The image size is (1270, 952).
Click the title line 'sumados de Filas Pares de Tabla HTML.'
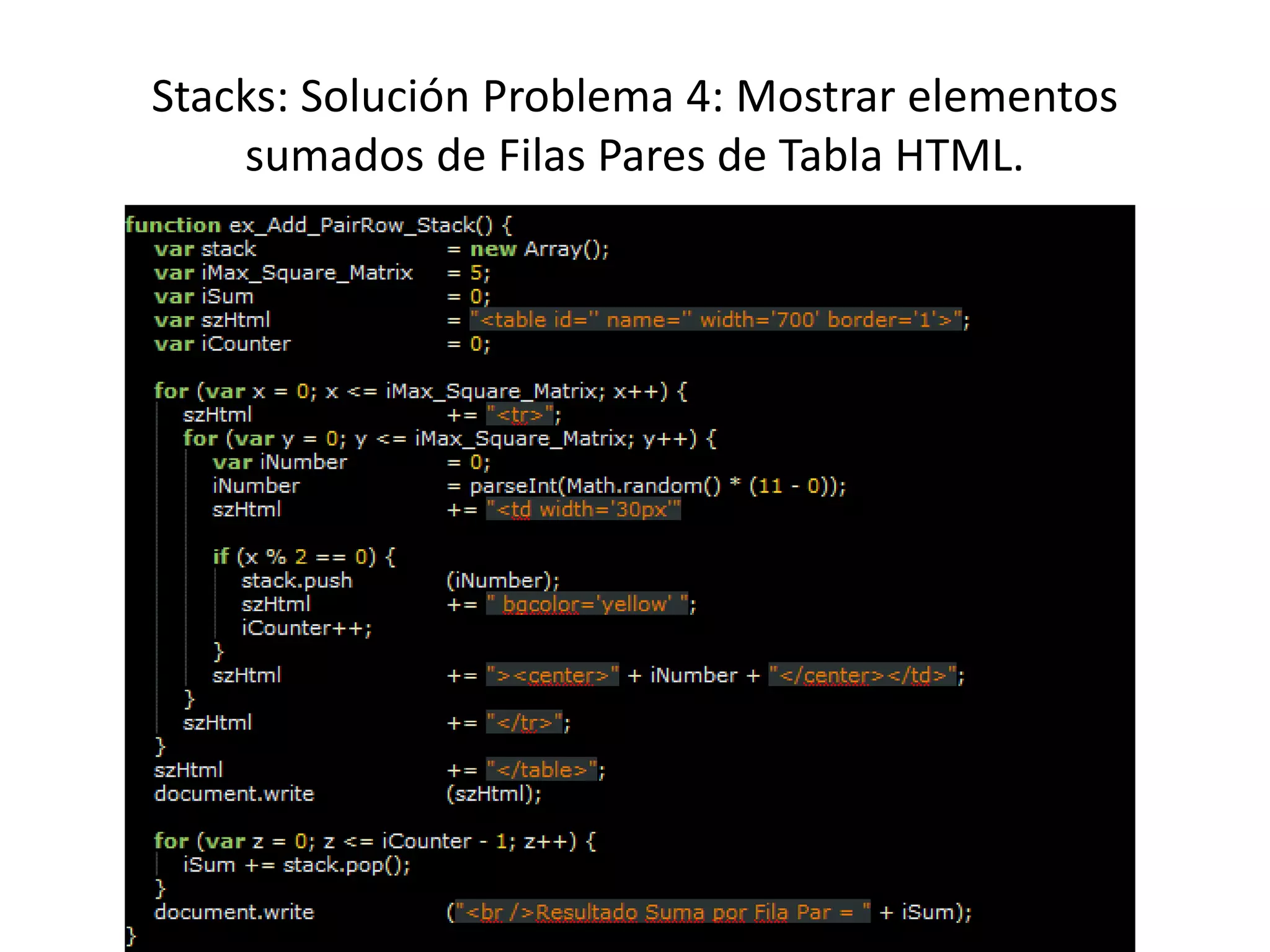pos(634,155)
